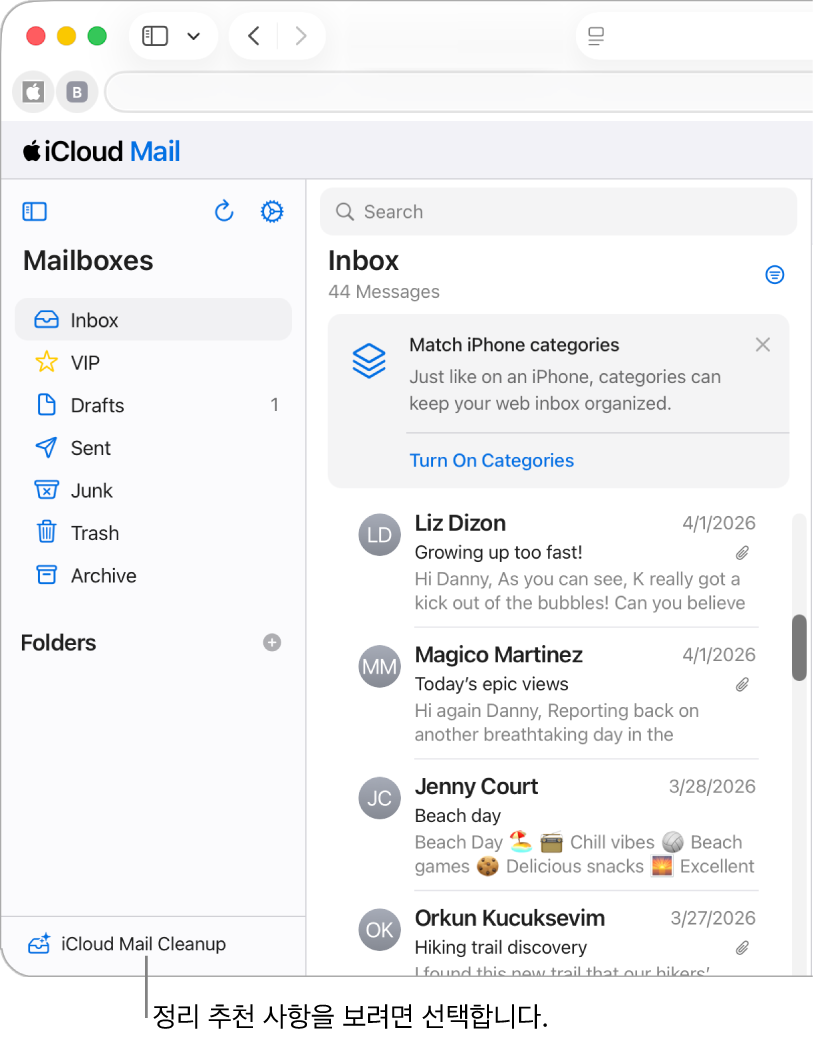This screenshot has width=814, height=1037.
Task: Dismiss the Match iPhone categories banner
Action: 762,345
